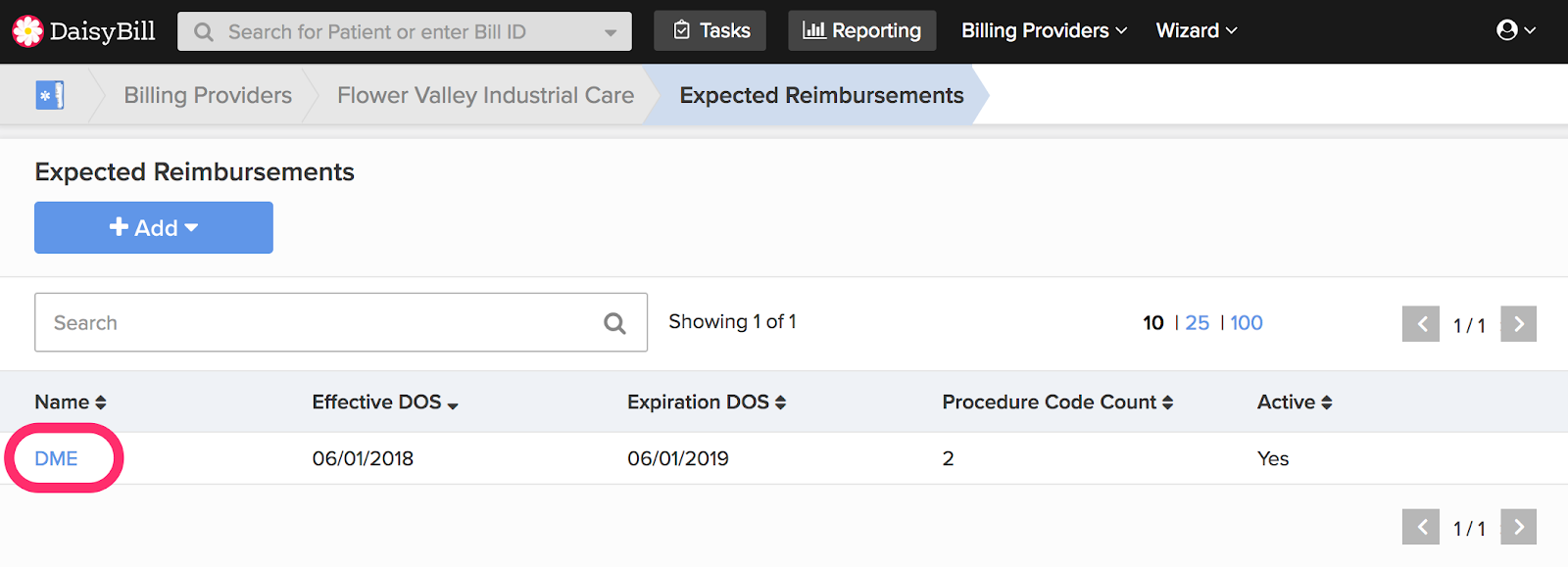
Task: Open the Reporting section
Action: tap(862, 30)
